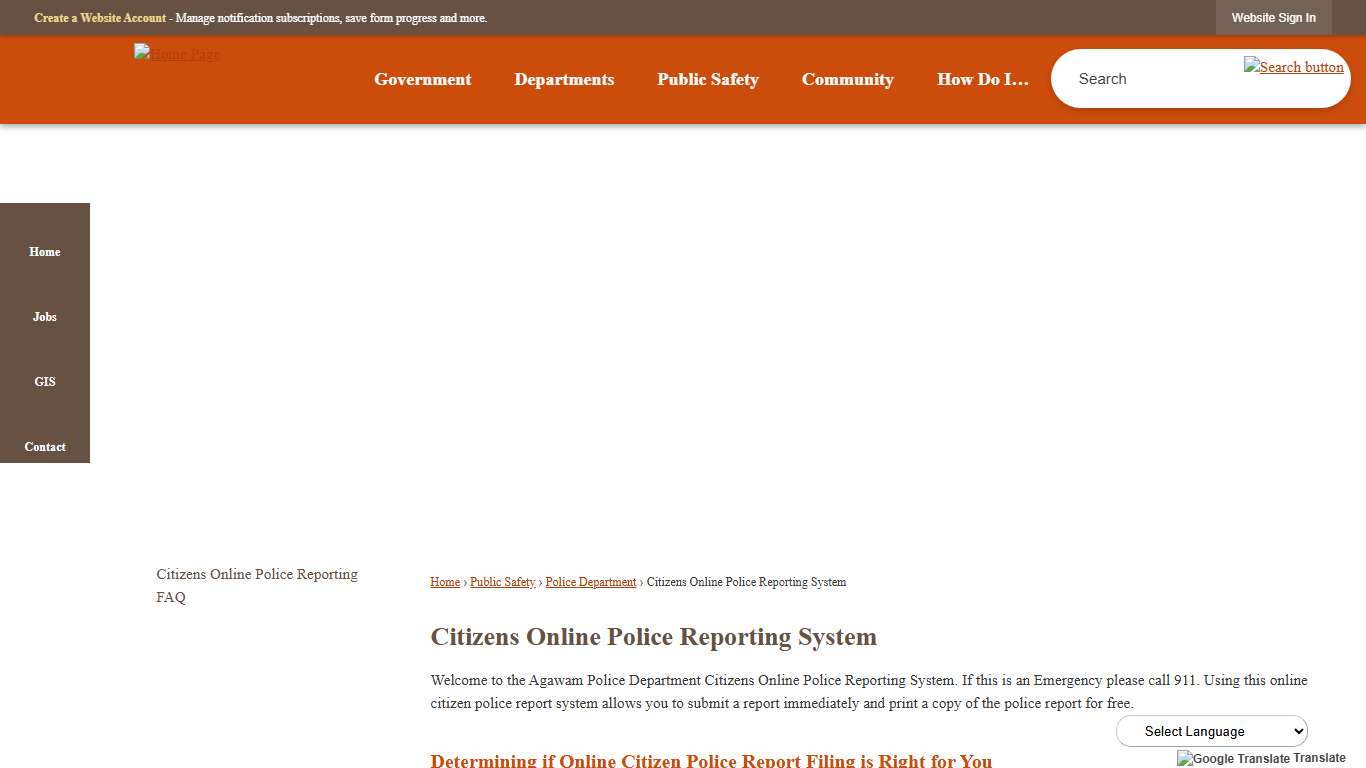The width and height of the screenshot is (1366, 768).
Task: Open the Jobs sidebar item
Action: (44, 317)
